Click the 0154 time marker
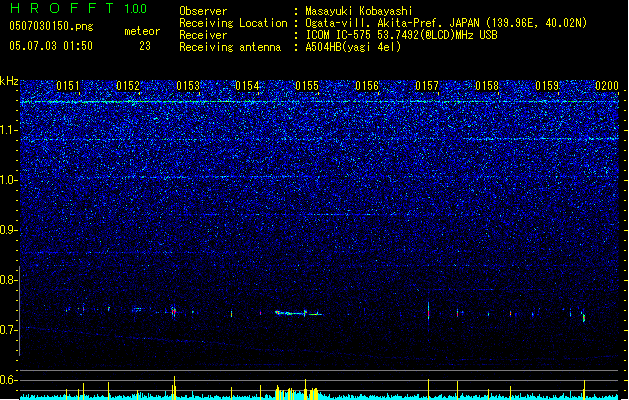 click(x=247, y=86)
